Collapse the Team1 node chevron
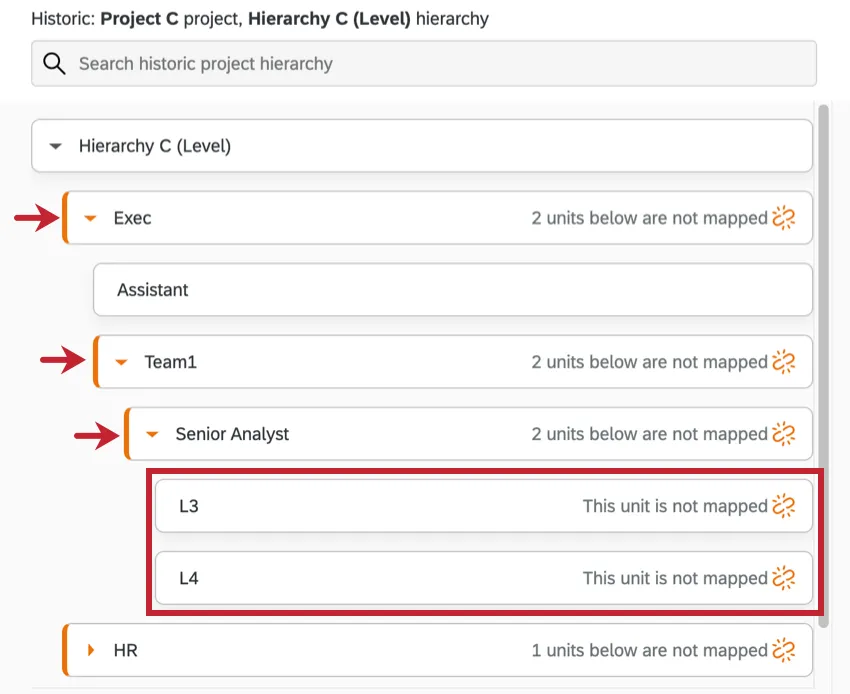This screenshot has height=694, width=850. coord(122,362)
